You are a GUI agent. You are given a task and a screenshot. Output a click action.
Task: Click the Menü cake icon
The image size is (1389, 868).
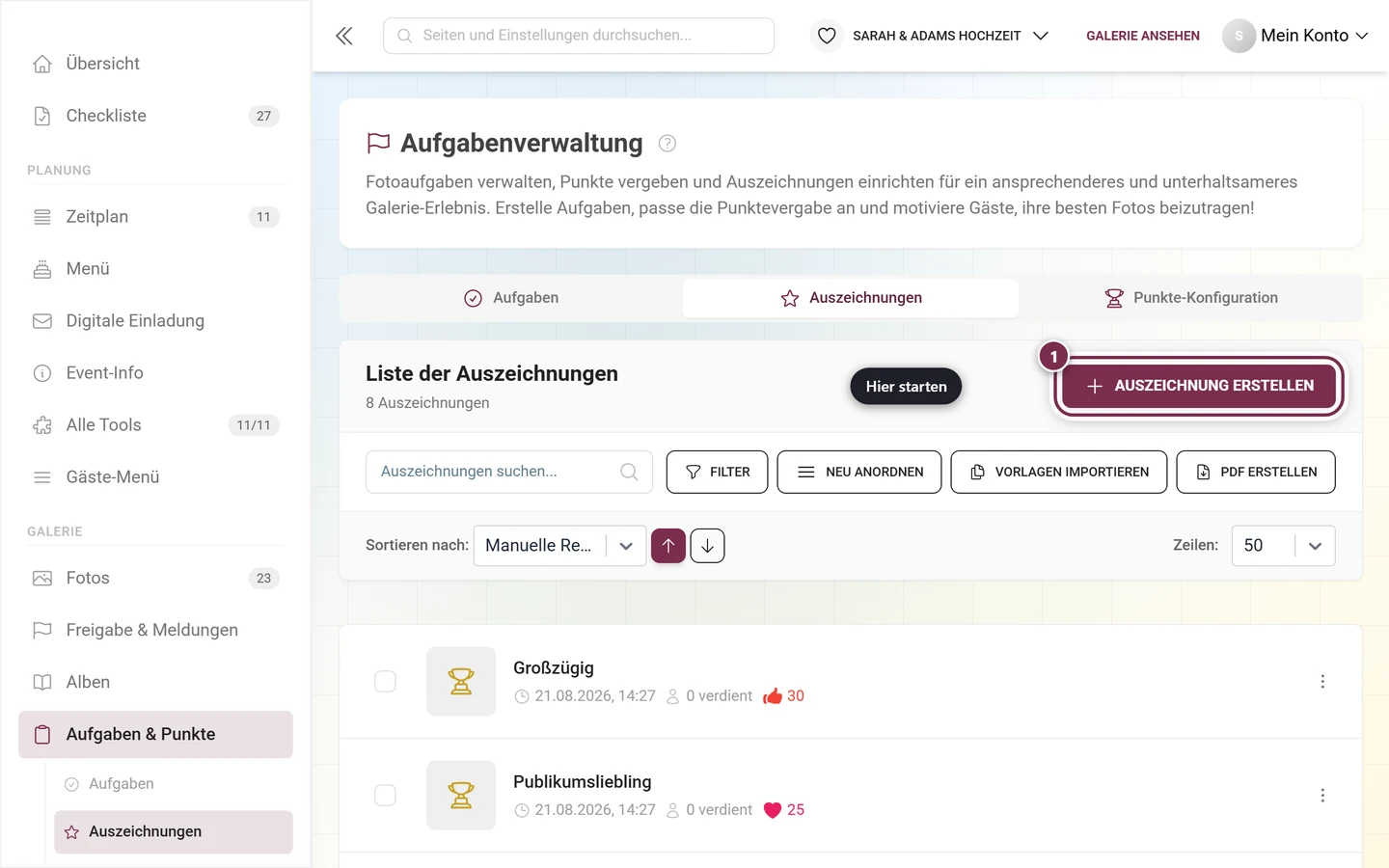click(42, 269)
